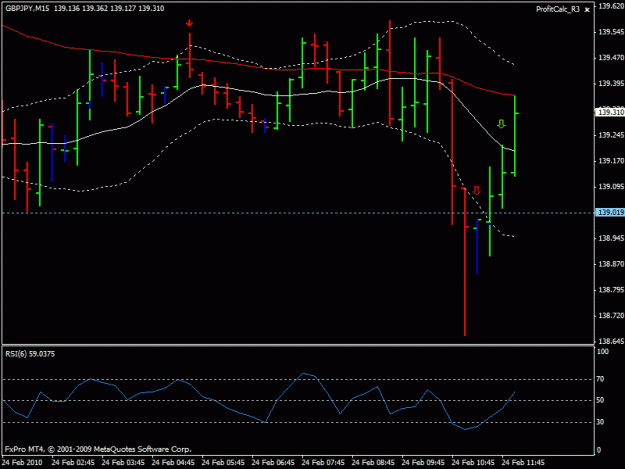Click the 138.945 price scale label
The height and width of the screenshot is (469, 625).
pyautogui.click(x=611, y=238)
